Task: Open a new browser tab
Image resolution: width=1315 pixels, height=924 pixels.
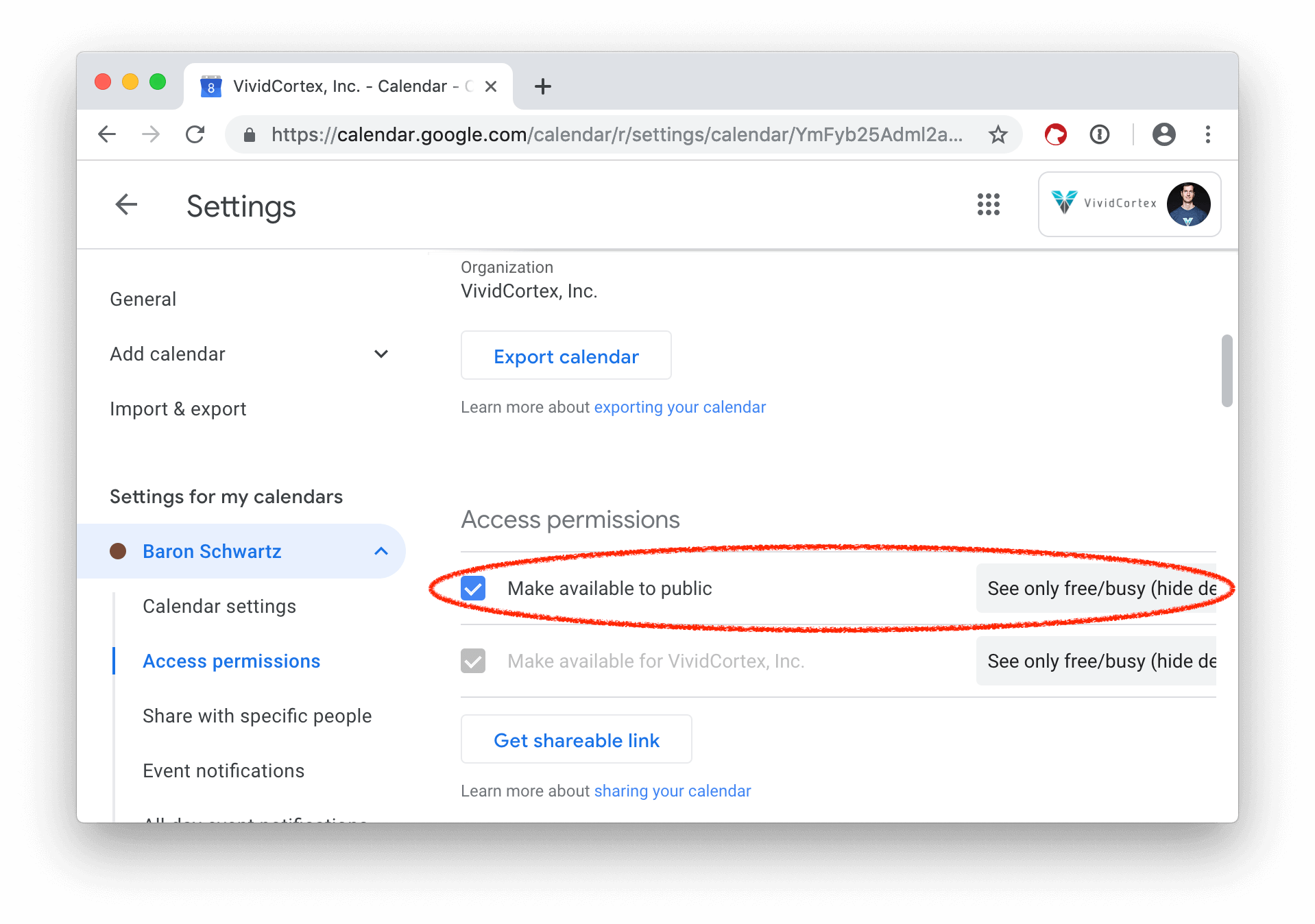Action: tap(542, 86)
